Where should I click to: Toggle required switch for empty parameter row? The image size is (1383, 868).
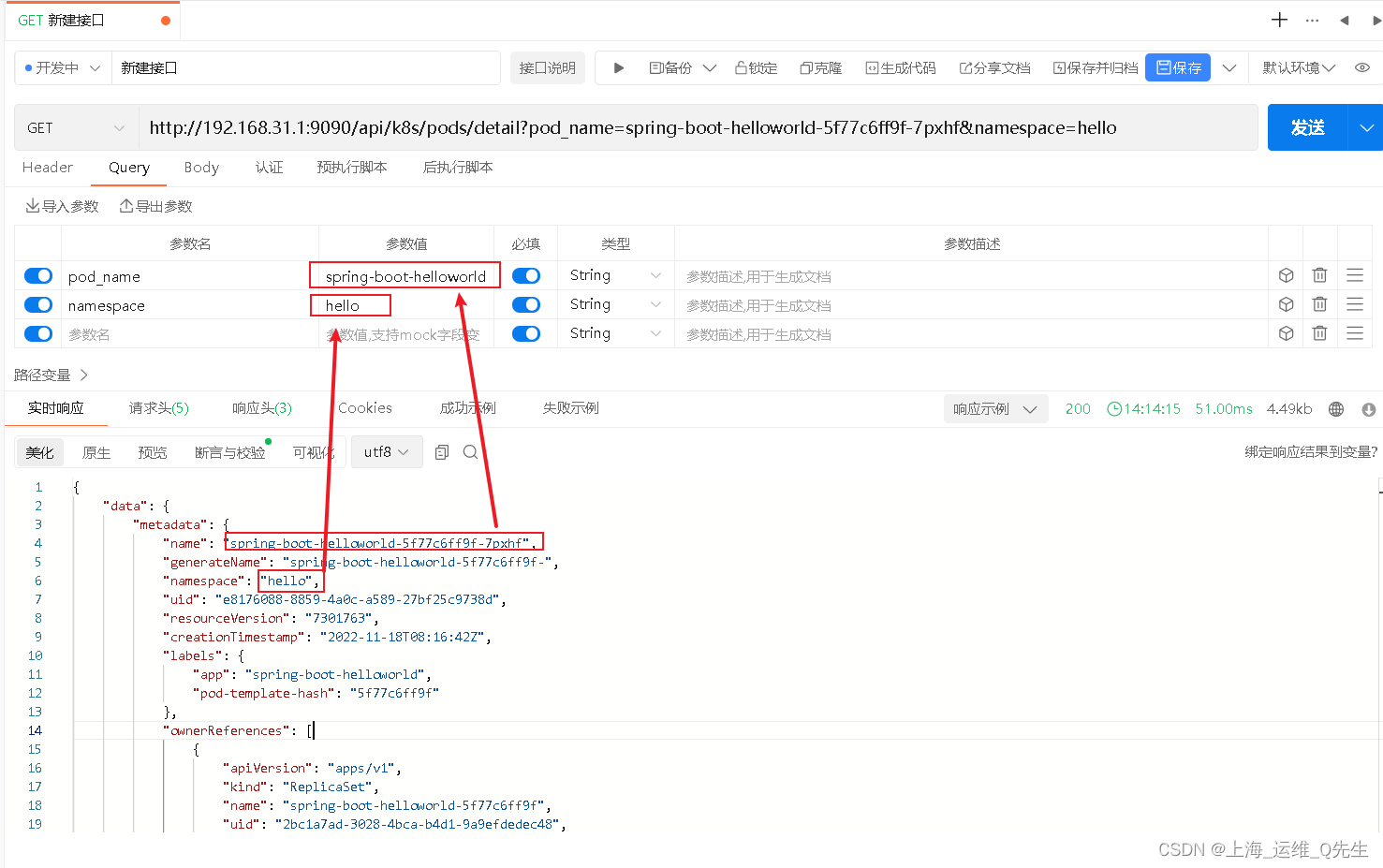(526, 333)
